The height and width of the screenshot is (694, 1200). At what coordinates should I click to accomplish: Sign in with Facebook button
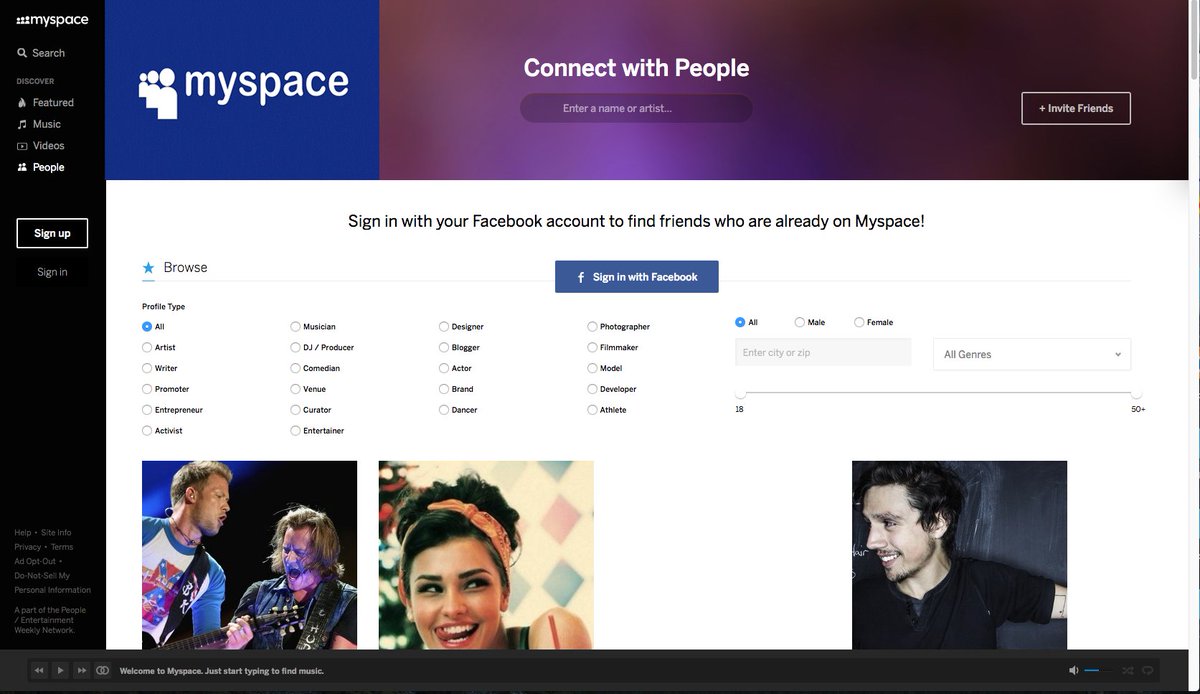[637, 277]
